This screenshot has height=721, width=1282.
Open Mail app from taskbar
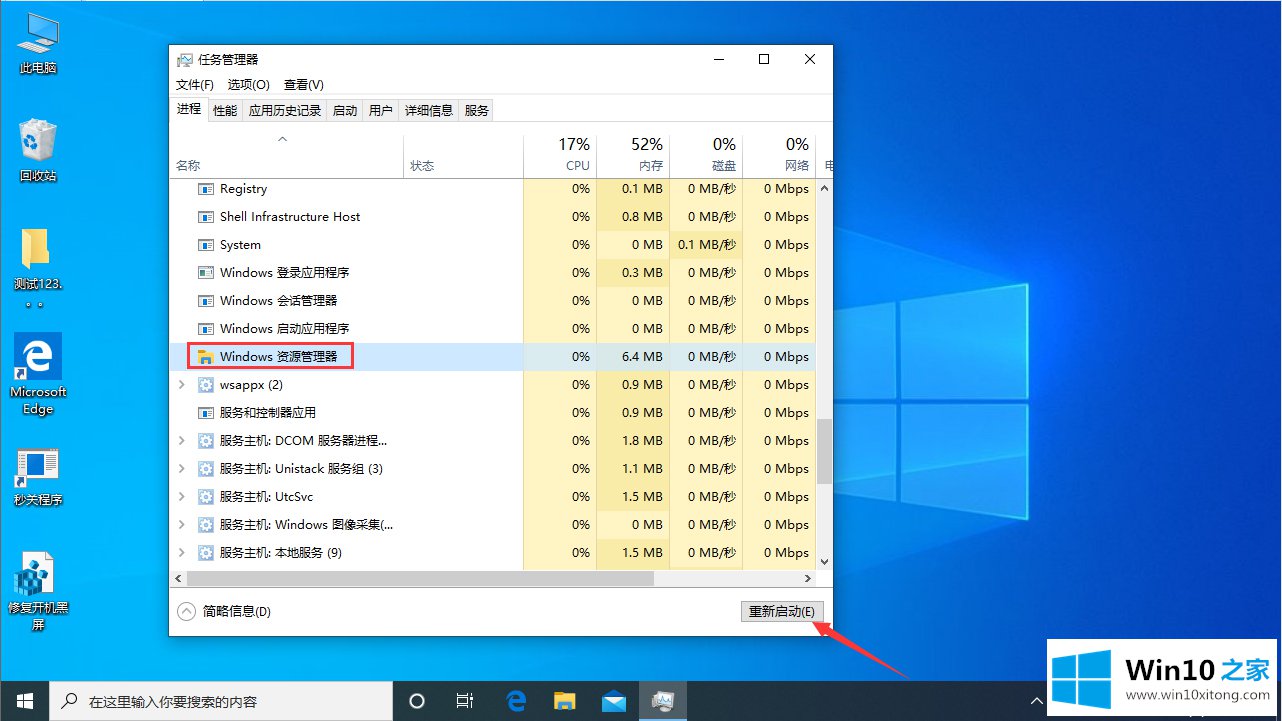click(x=614, y=701)
